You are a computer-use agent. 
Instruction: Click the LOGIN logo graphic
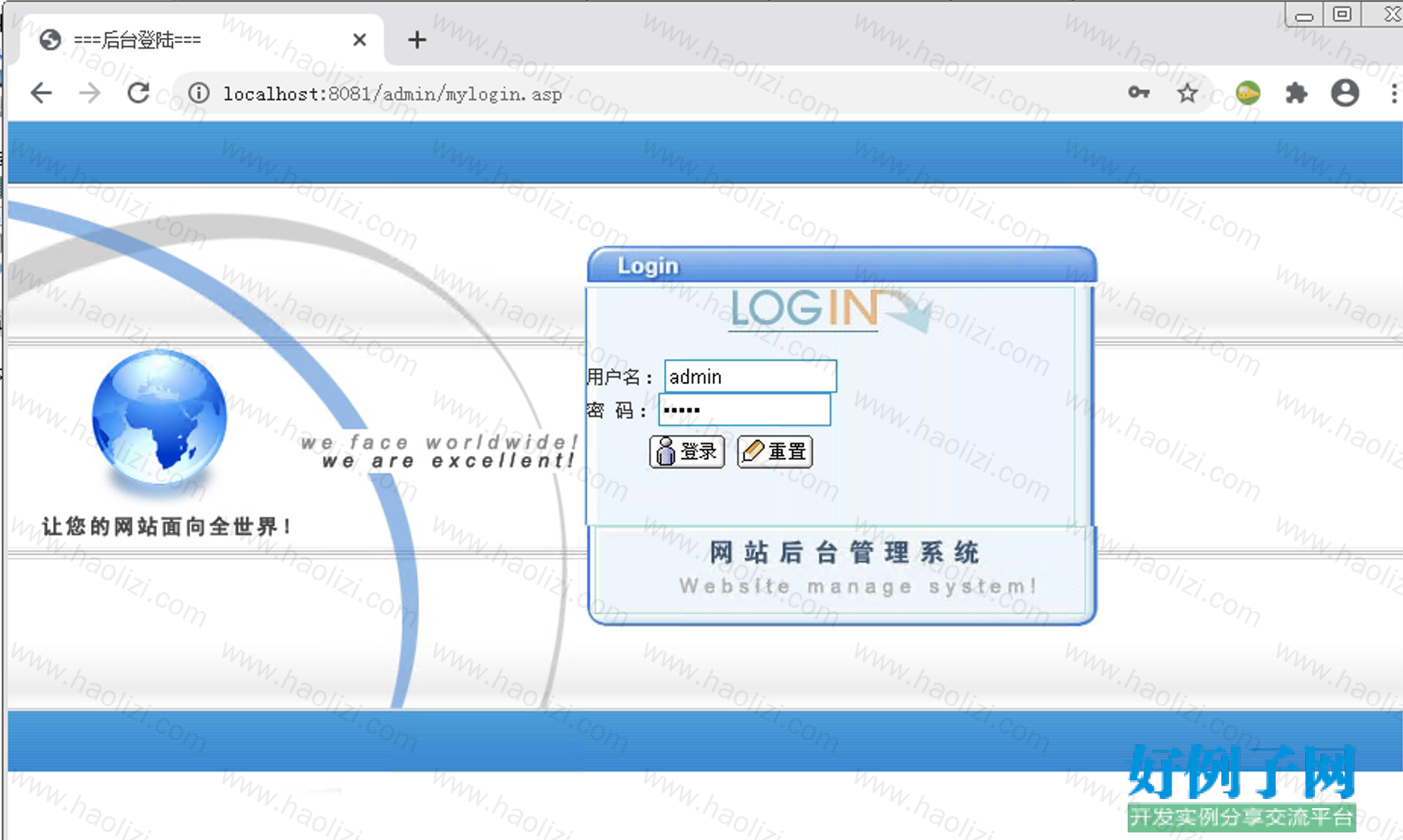(x=830, y=309)
